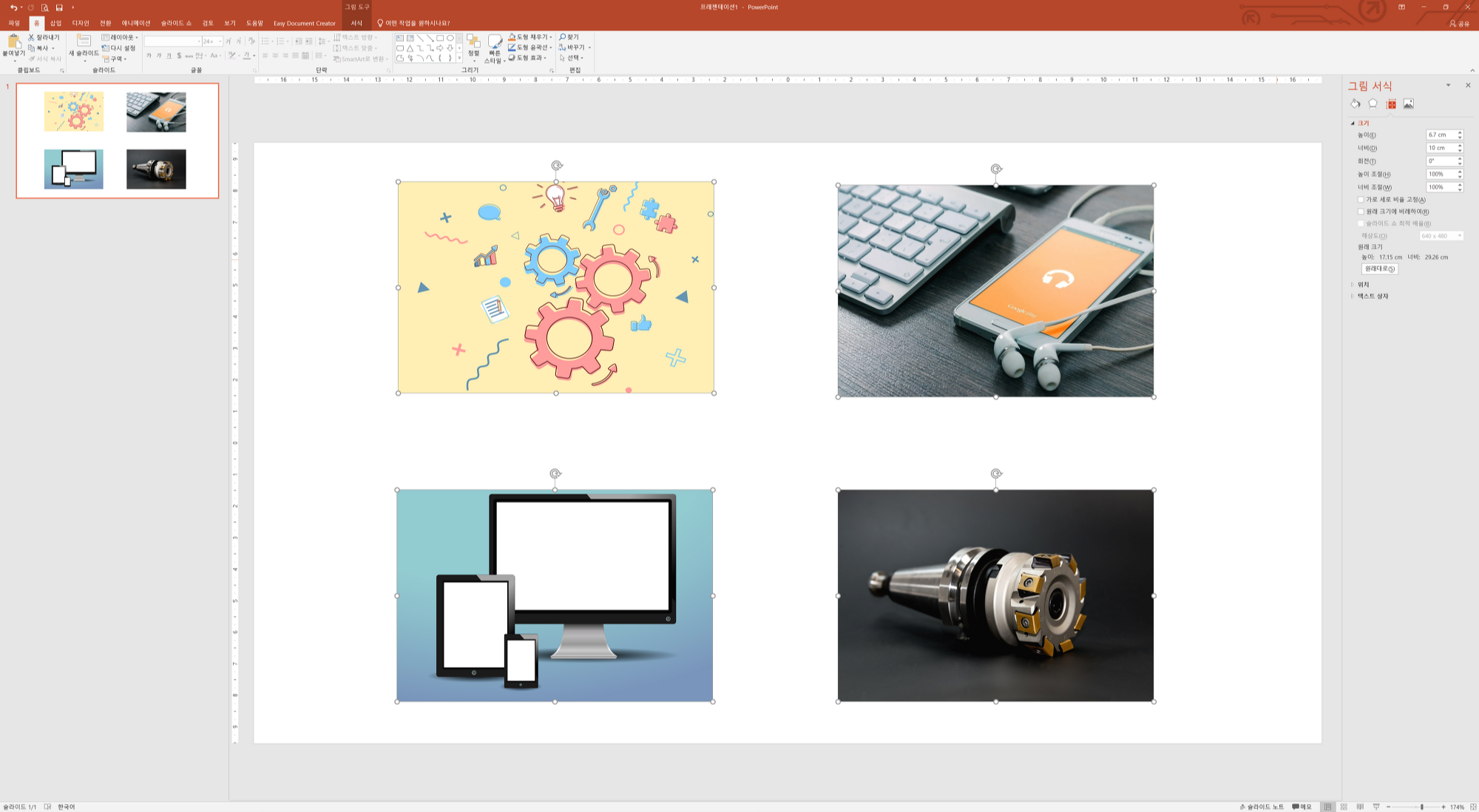Open the Effects pentagon icon
Image resolution: width=1479 pixels, height=812 pixels.
pos(1373,104)
